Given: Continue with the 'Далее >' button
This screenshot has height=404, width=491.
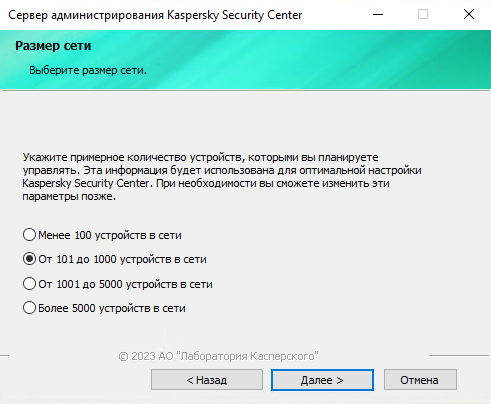Looking at the screenshot, I should tap(322, 380).
